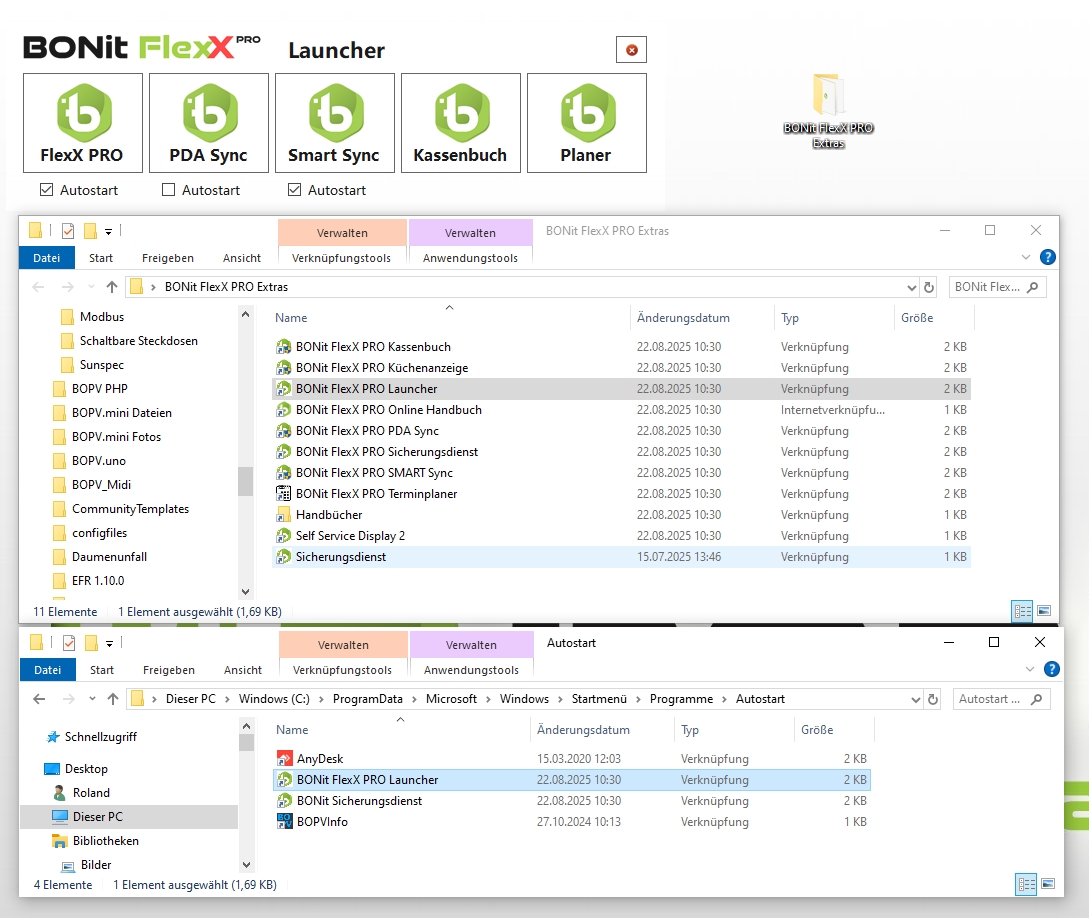Screen dimensions: 1089x918
Task: Enable Autostart for PDA Sync
Action: 168,190
